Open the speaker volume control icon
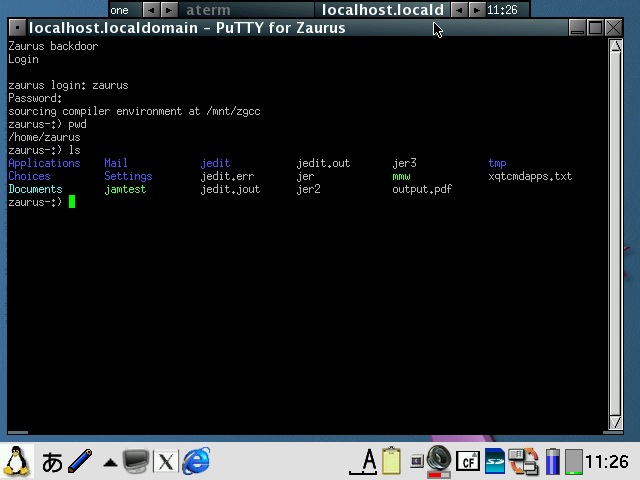This screenshot has height=480, width=640. tap(440, 461)
